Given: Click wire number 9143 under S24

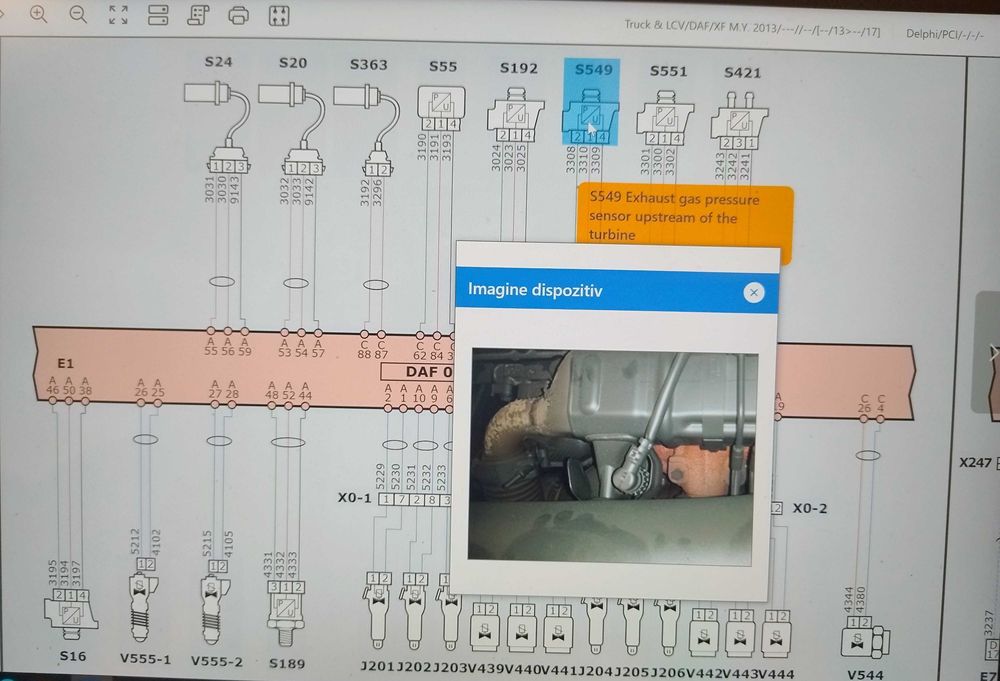Looking at the screenshot, I should tap(234, 189).
